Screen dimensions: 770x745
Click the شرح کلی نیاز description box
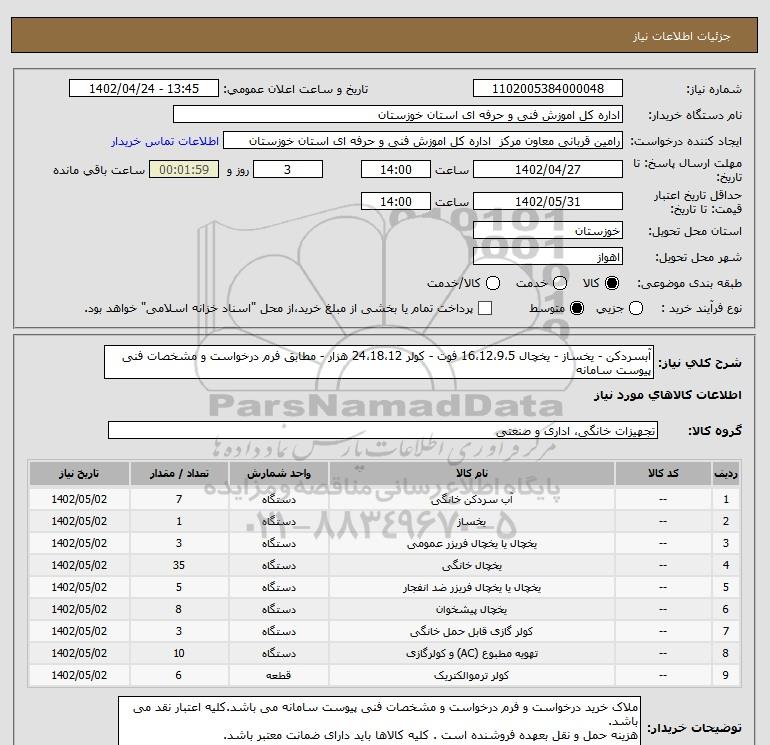[379, 362]
